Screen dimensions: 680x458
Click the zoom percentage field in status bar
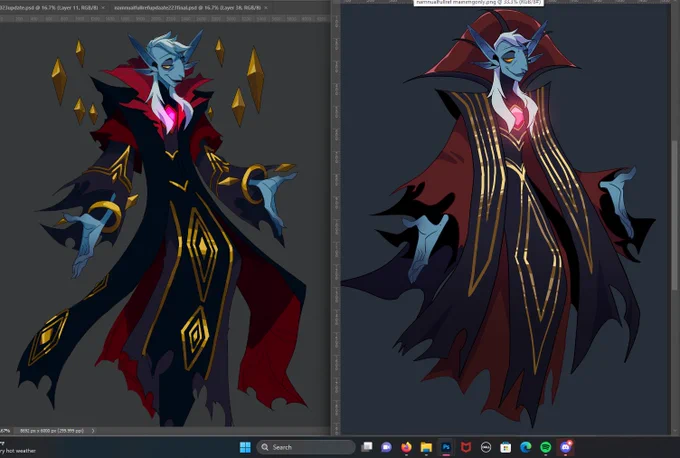(x=5, y=431)
